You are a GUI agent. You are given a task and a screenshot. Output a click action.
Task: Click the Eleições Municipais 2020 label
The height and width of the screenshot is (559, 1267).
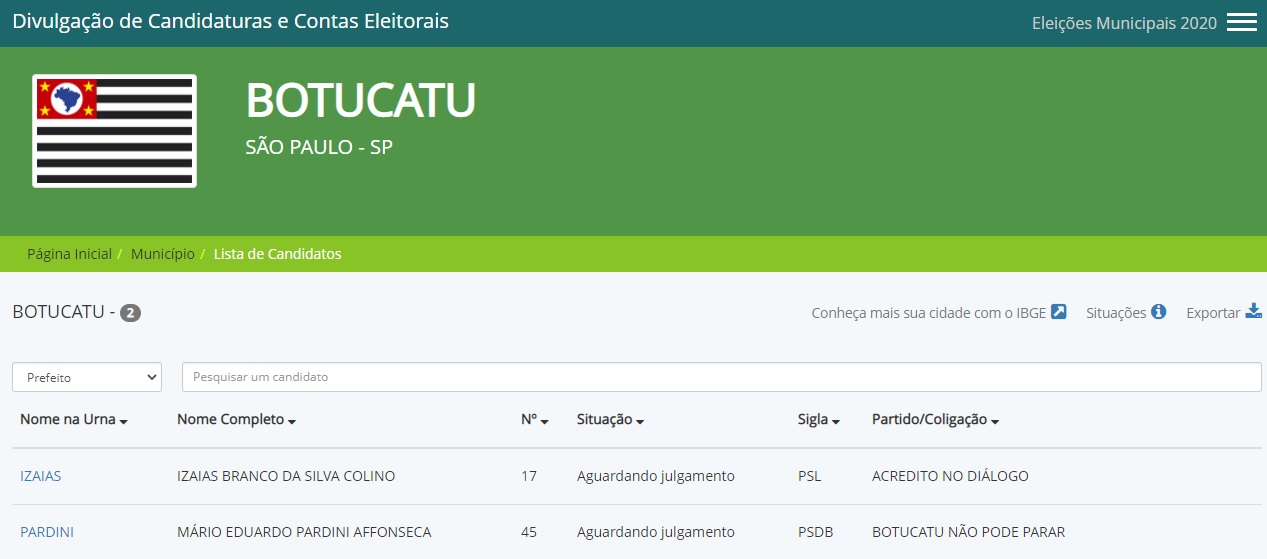pos(1124,23)
